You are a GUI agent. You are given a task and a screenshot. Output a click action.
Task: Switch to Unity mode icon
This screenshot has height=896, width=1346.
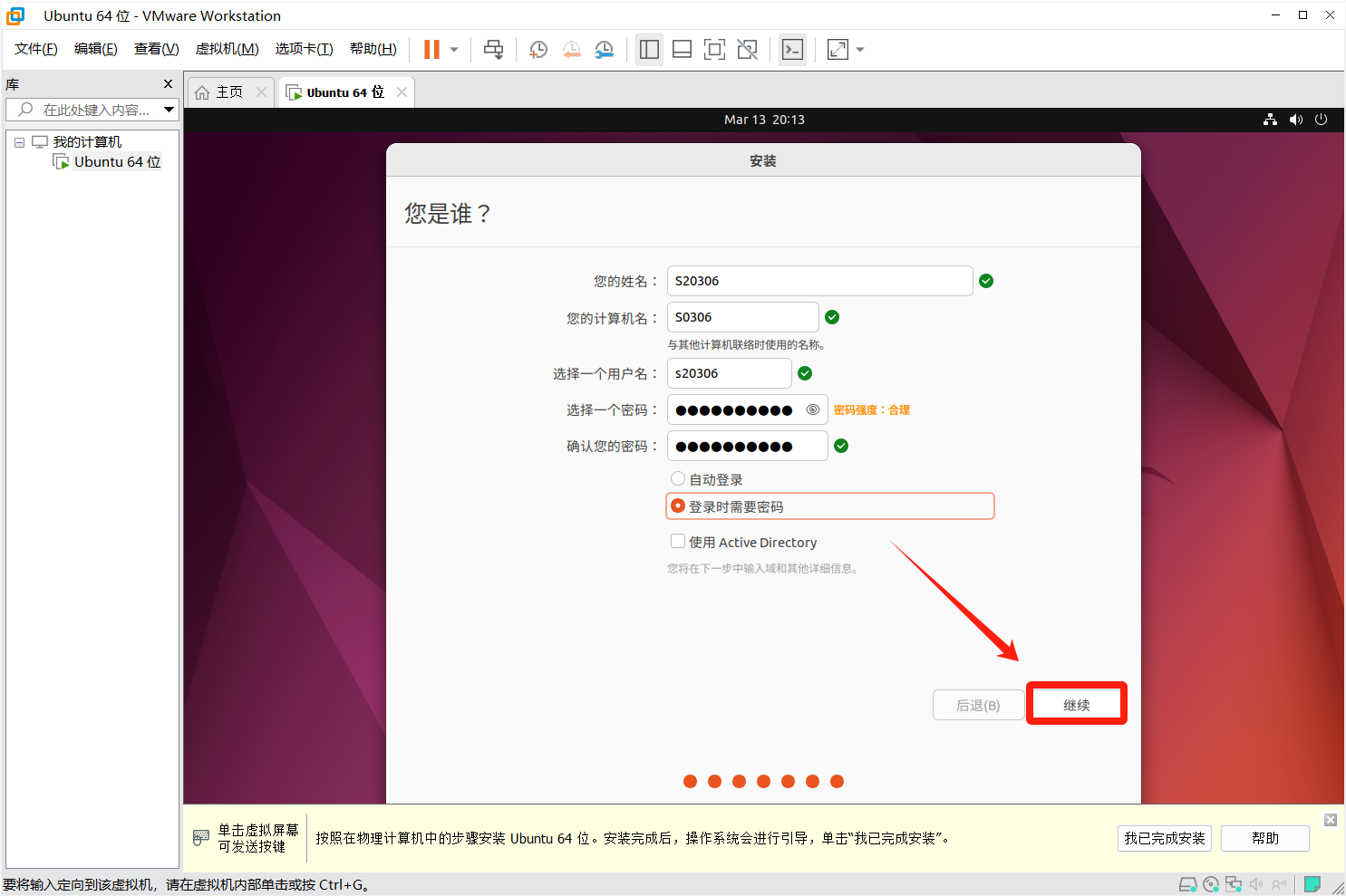747,50
